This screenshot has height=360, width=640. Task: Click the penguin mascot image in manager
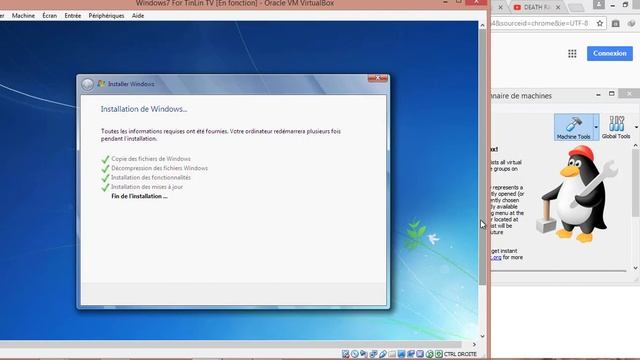578,194
